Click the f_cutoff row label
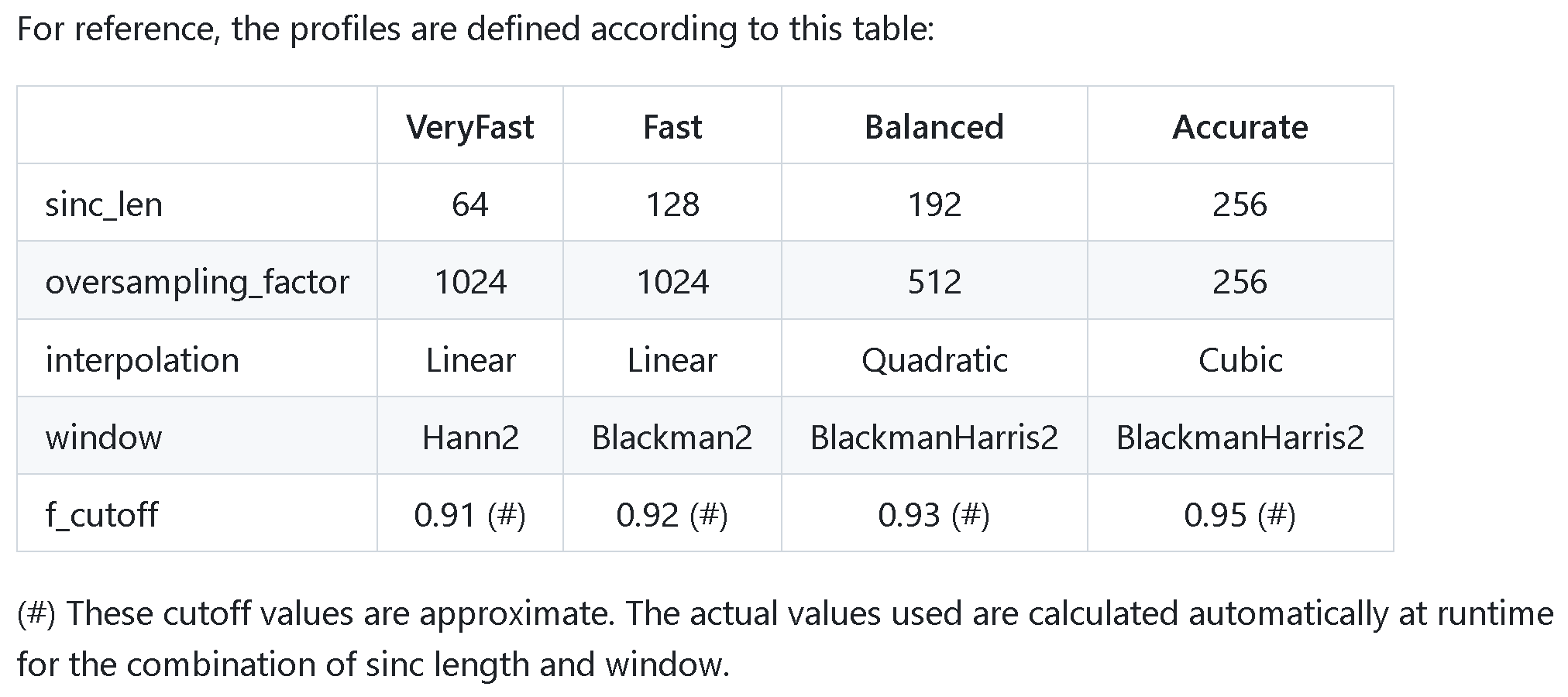1568x697 pixels. 101,514
